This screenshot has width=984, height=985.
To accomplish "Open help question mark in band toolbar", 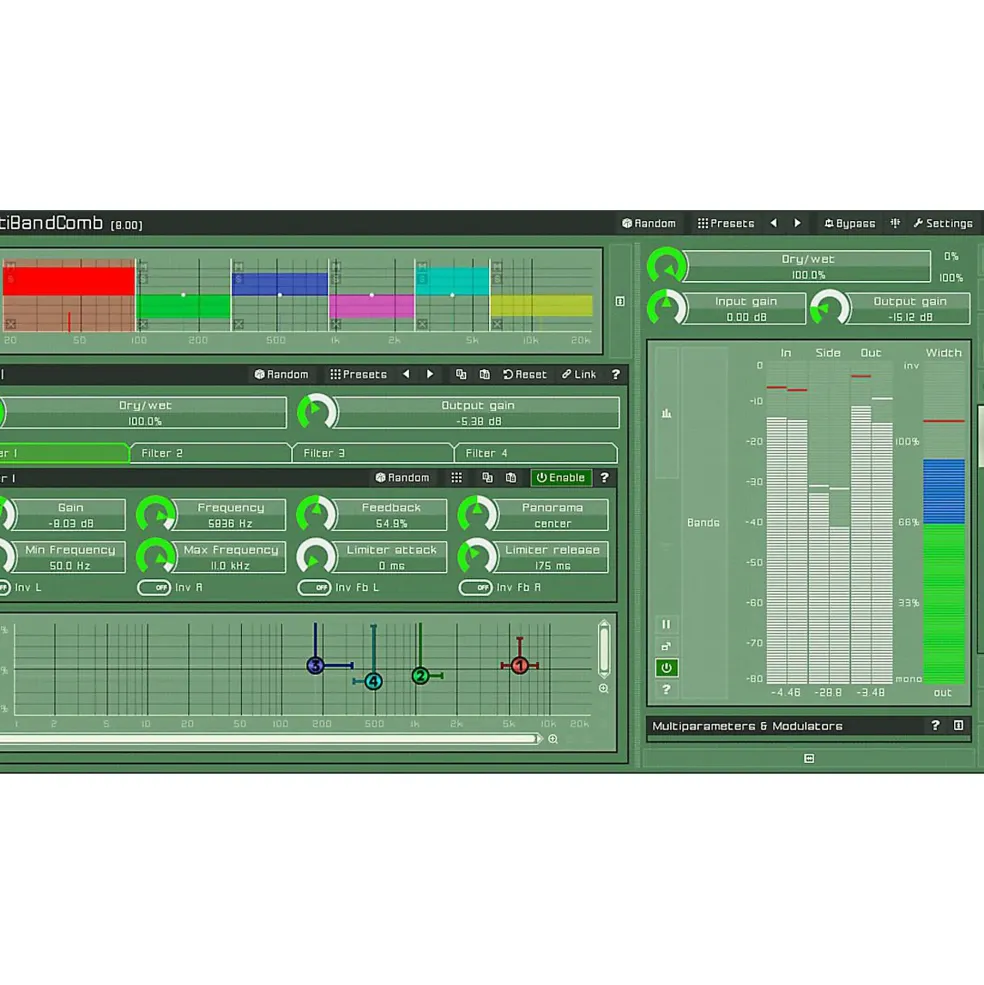I will coord(616,374).
